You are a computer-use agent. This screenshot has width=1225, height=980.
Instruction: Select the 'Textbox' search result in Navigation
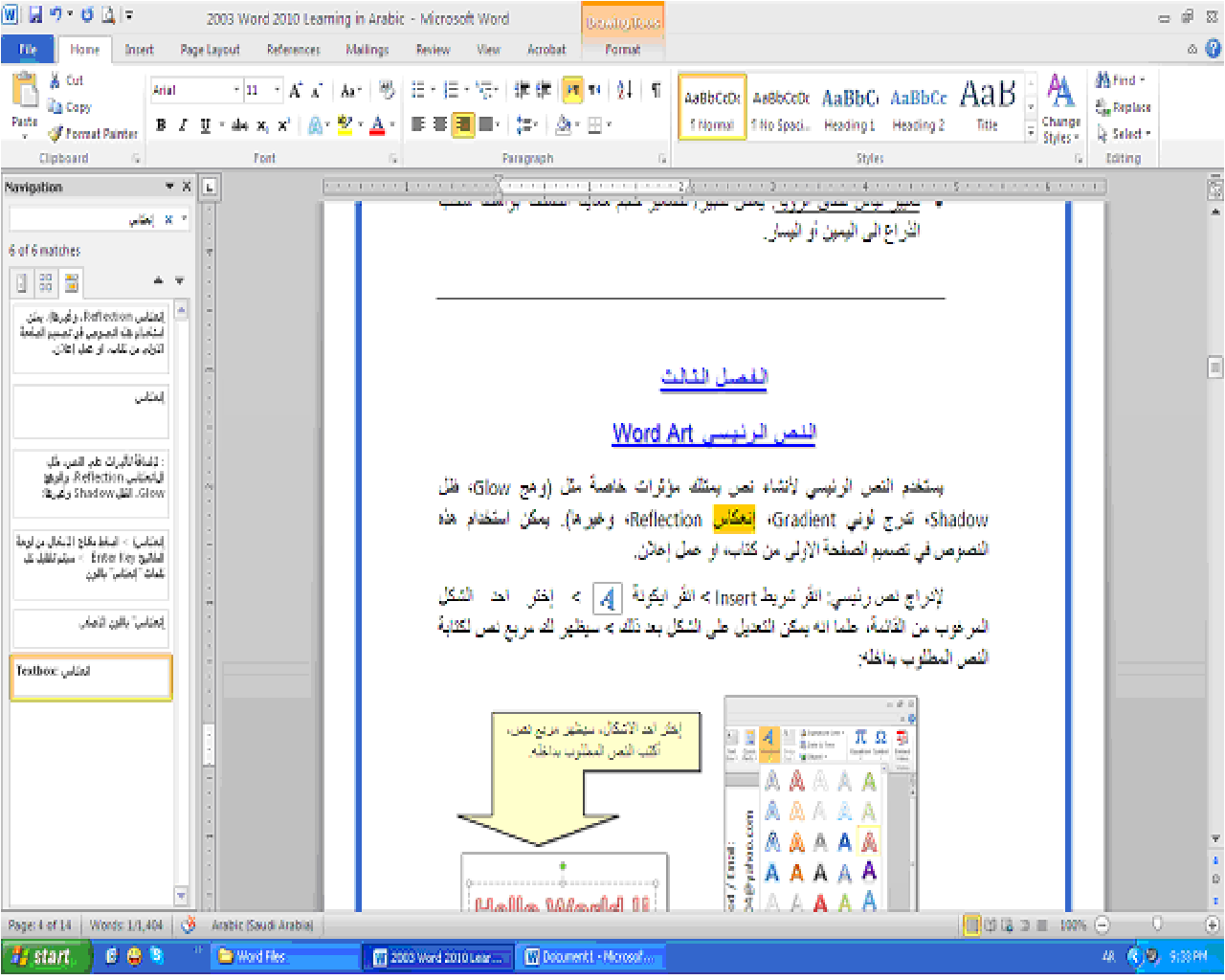(91, 678)
